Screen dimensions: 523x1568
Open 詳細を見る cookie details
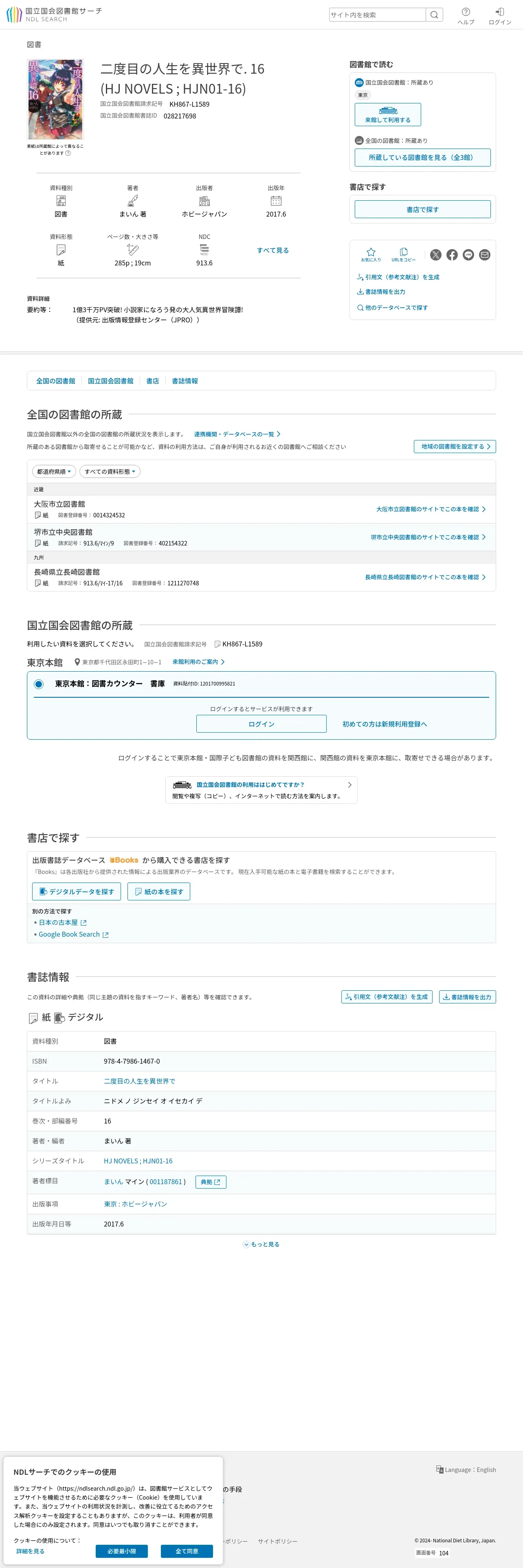(x=31, y=1552)
